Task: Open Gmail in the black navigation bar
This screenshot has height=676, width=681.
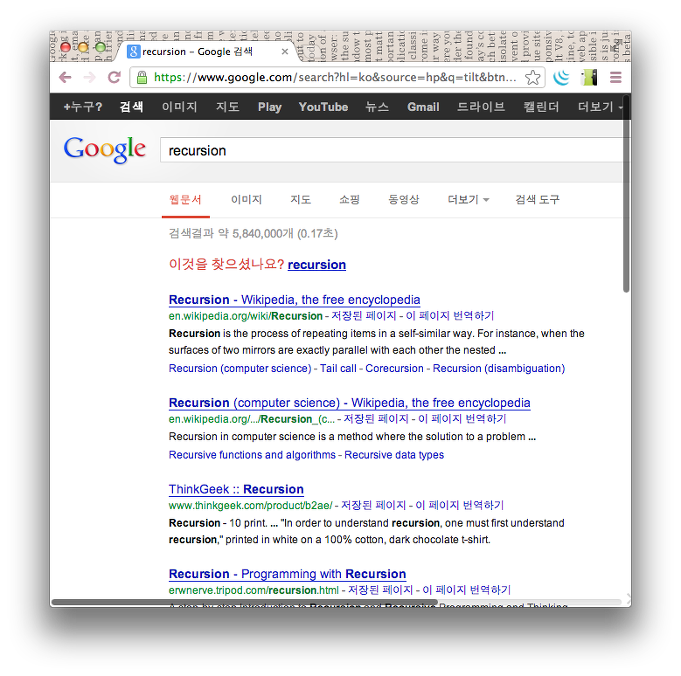Action: [423, 107]
